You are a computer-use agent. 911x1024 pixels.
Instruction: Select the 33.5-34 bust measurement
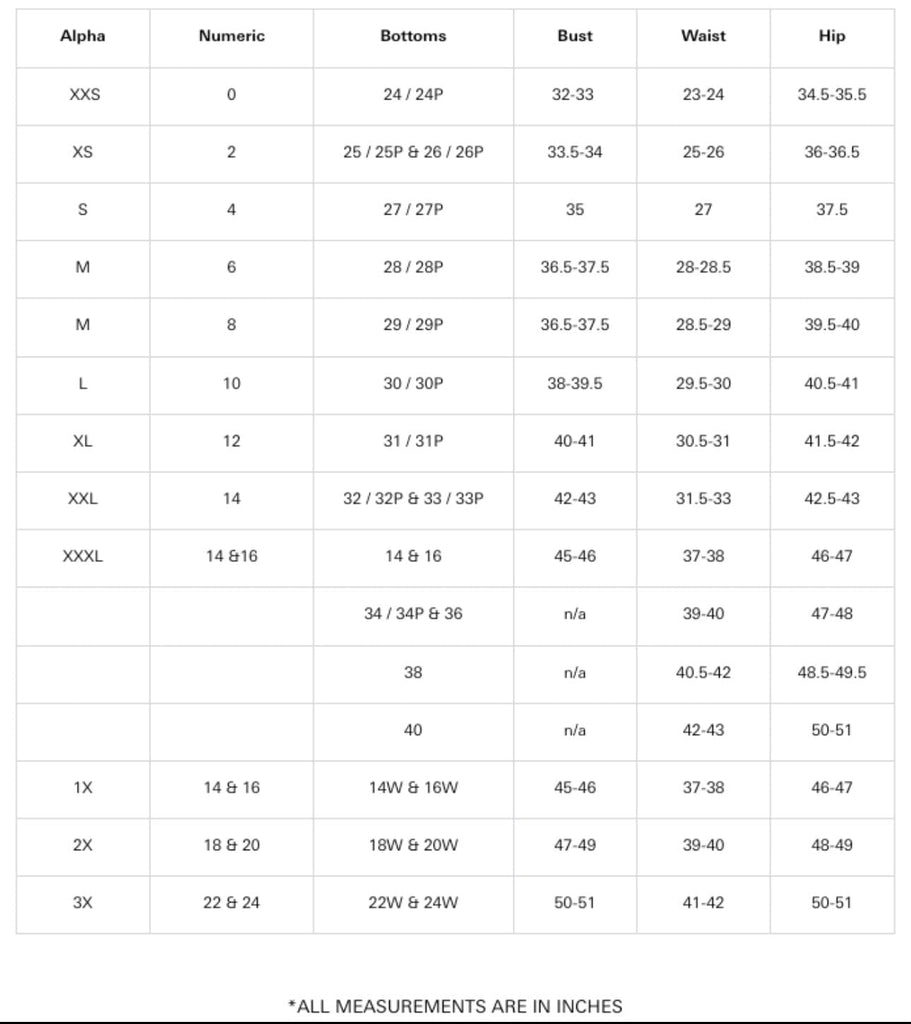click(x=575, y=153)
